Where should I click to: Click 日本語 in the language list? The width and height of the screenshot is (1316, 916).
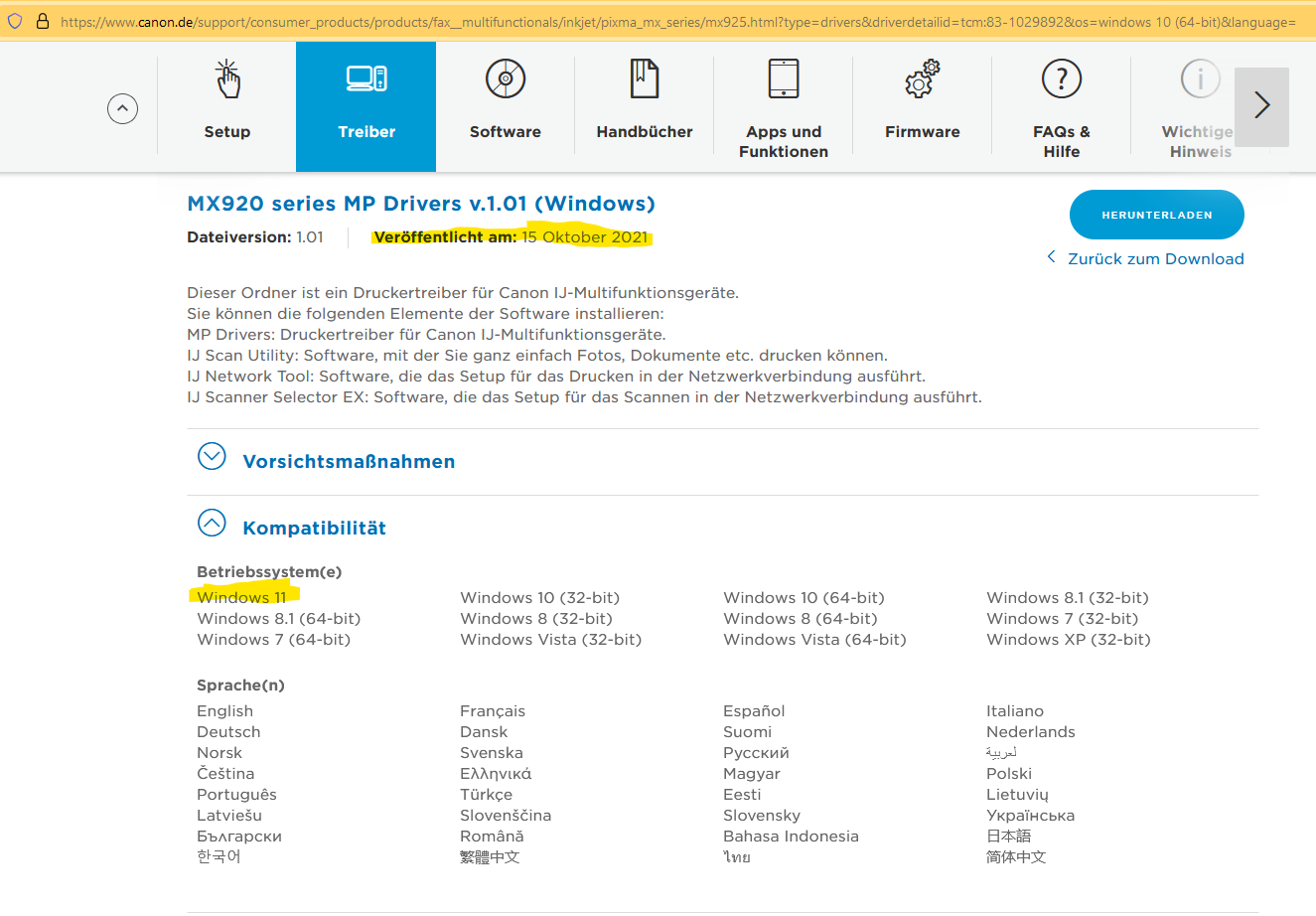click(1009, 837)
